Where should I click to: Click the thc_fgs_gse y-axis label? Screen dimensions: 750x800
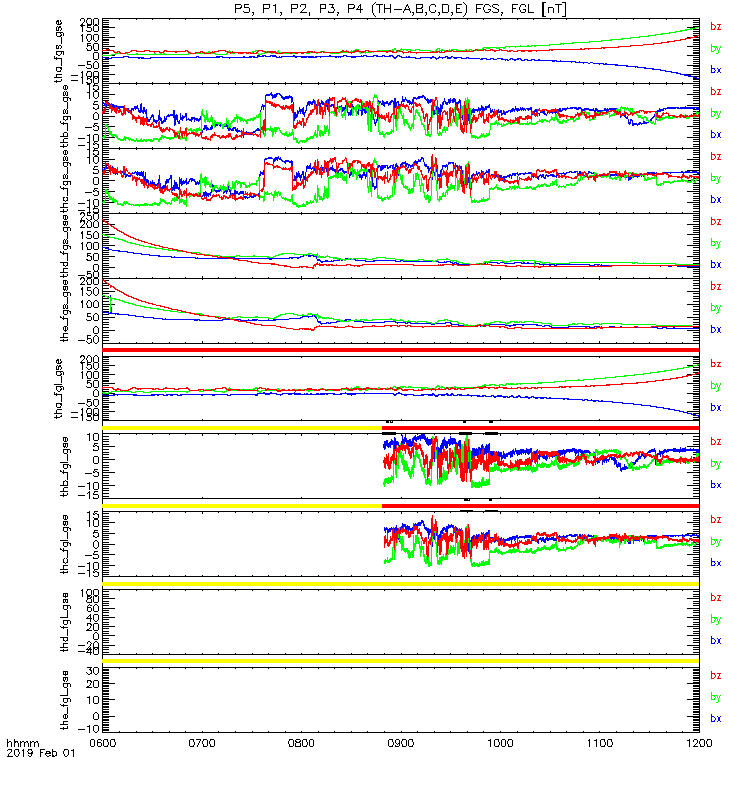click(x=64, y=180)
